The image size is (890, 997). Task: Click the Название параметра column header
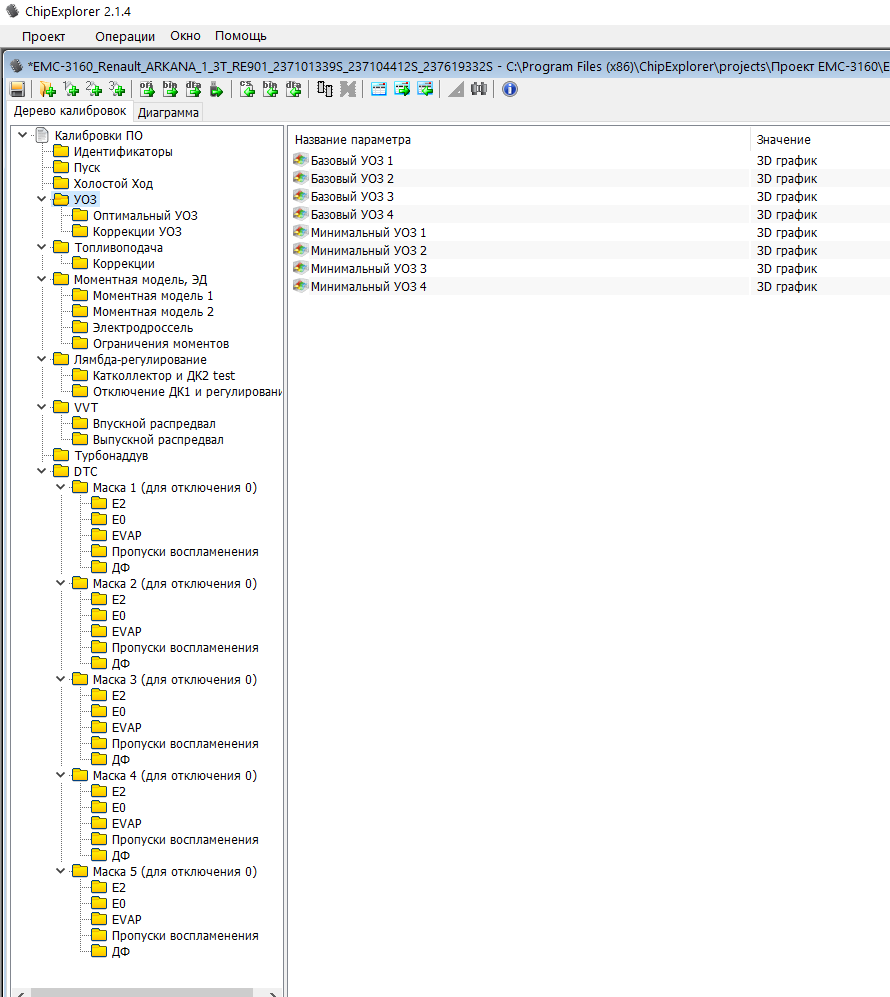coord(352,140)
